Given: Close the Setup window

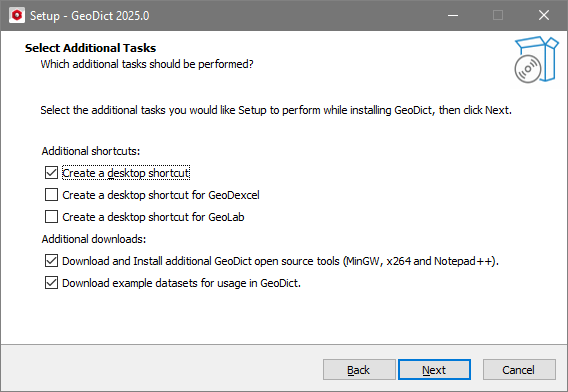Looking at the screenshot, I should coord(544,15).
